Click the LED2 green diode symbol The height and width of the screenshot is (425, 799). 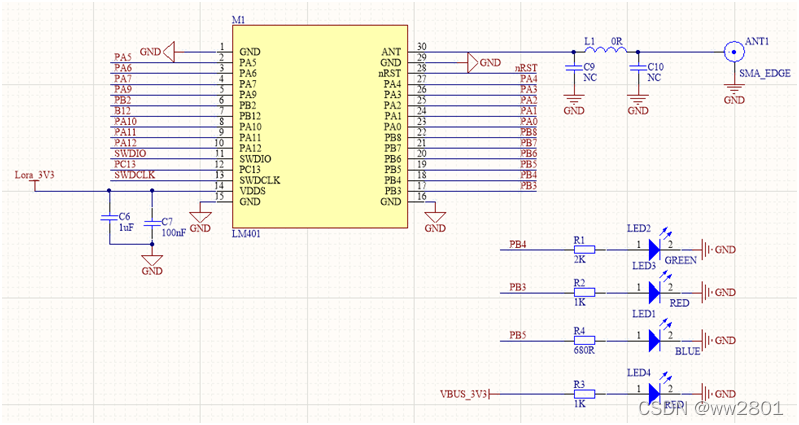655,250
